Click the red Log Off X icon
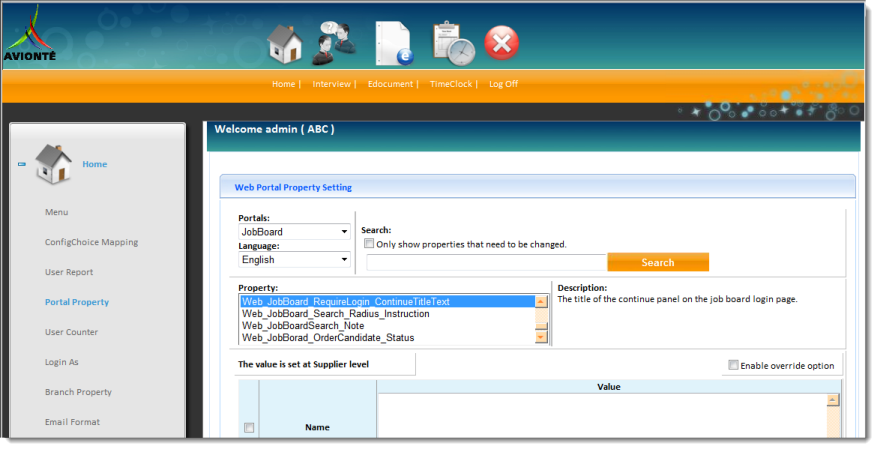The image size is (877, 449). click(x=502, y=43)
